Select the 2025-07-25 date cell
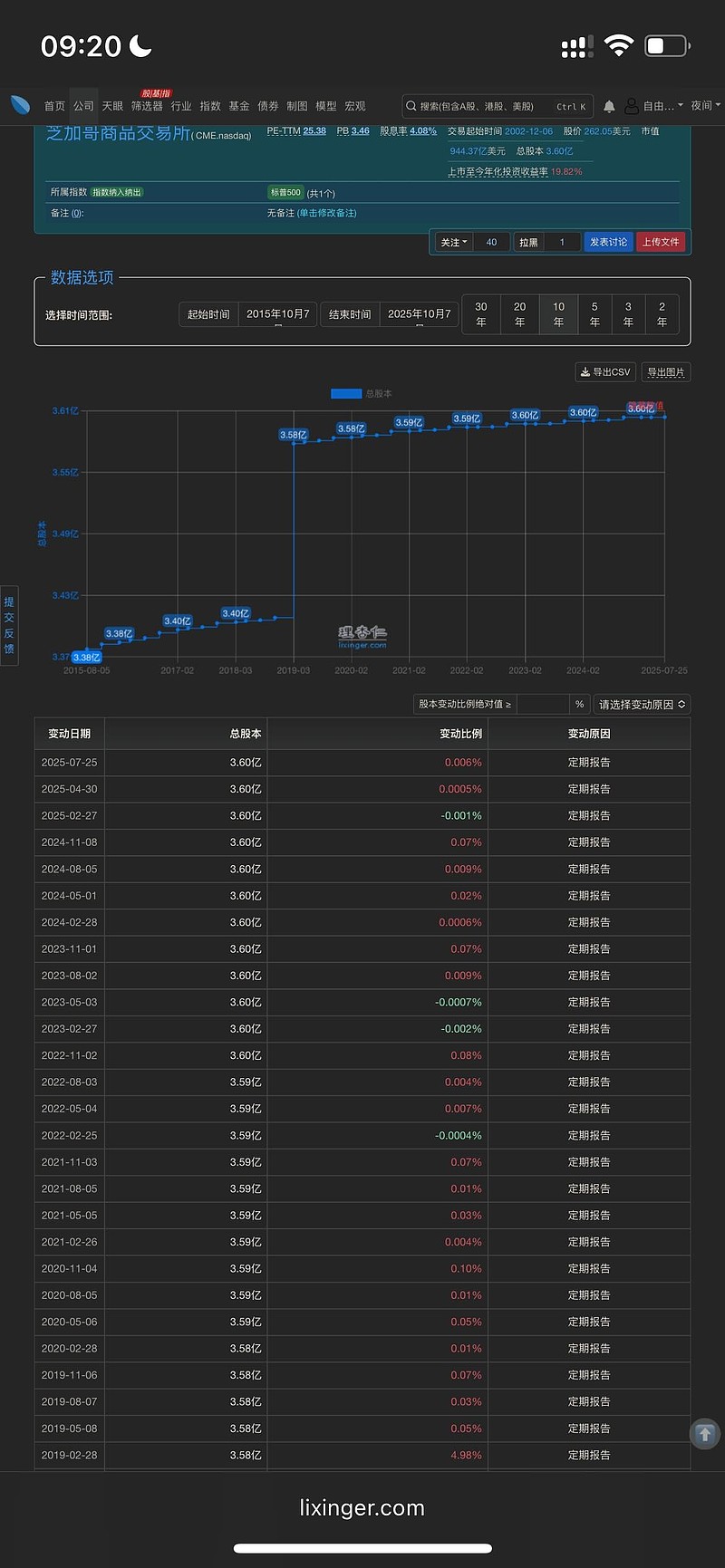Screen dimensions: 725x1568 click(x=69, y=763)
